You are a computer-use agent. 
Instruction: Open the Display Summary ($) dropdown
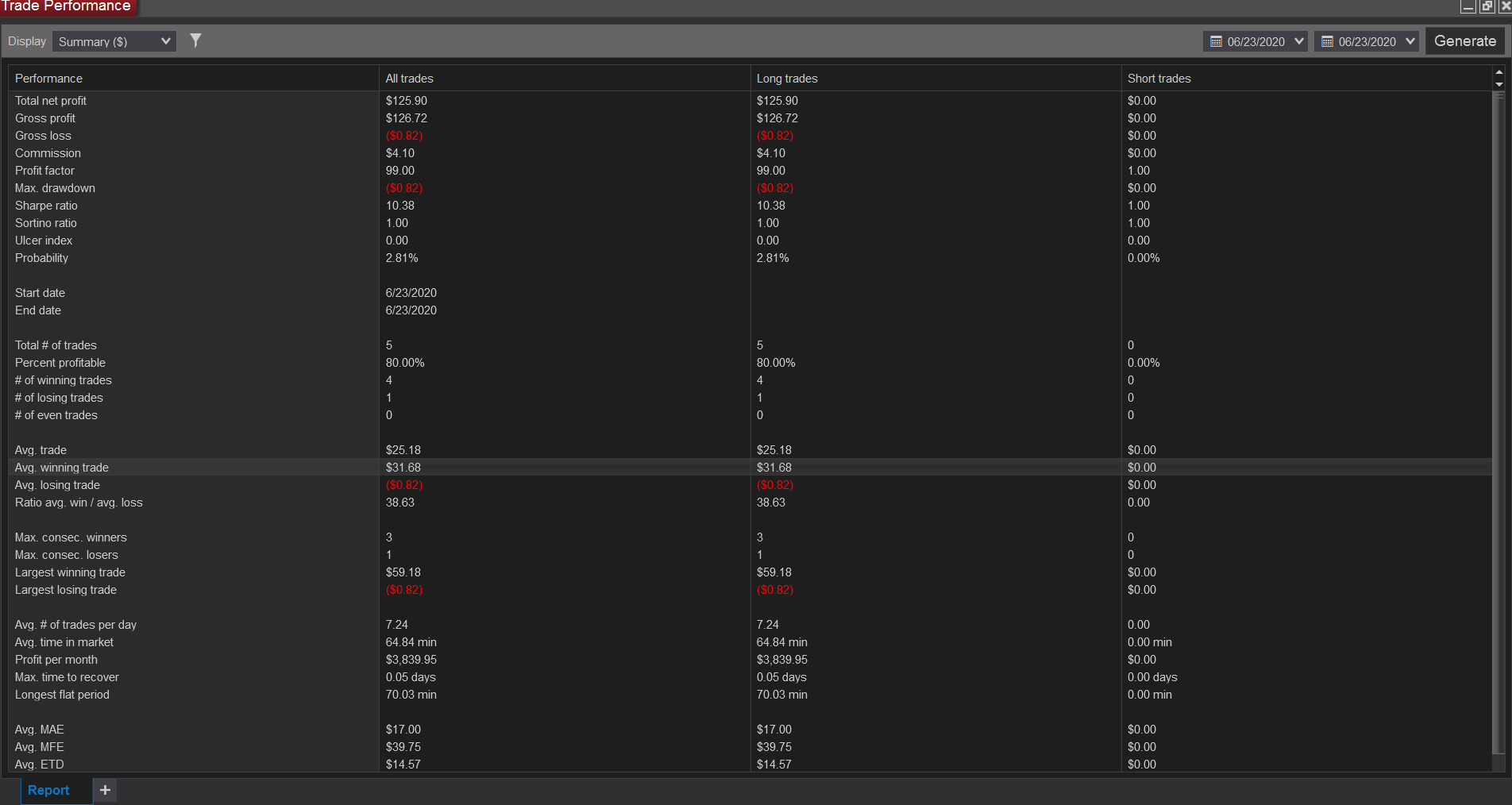[x=114, y=41]
